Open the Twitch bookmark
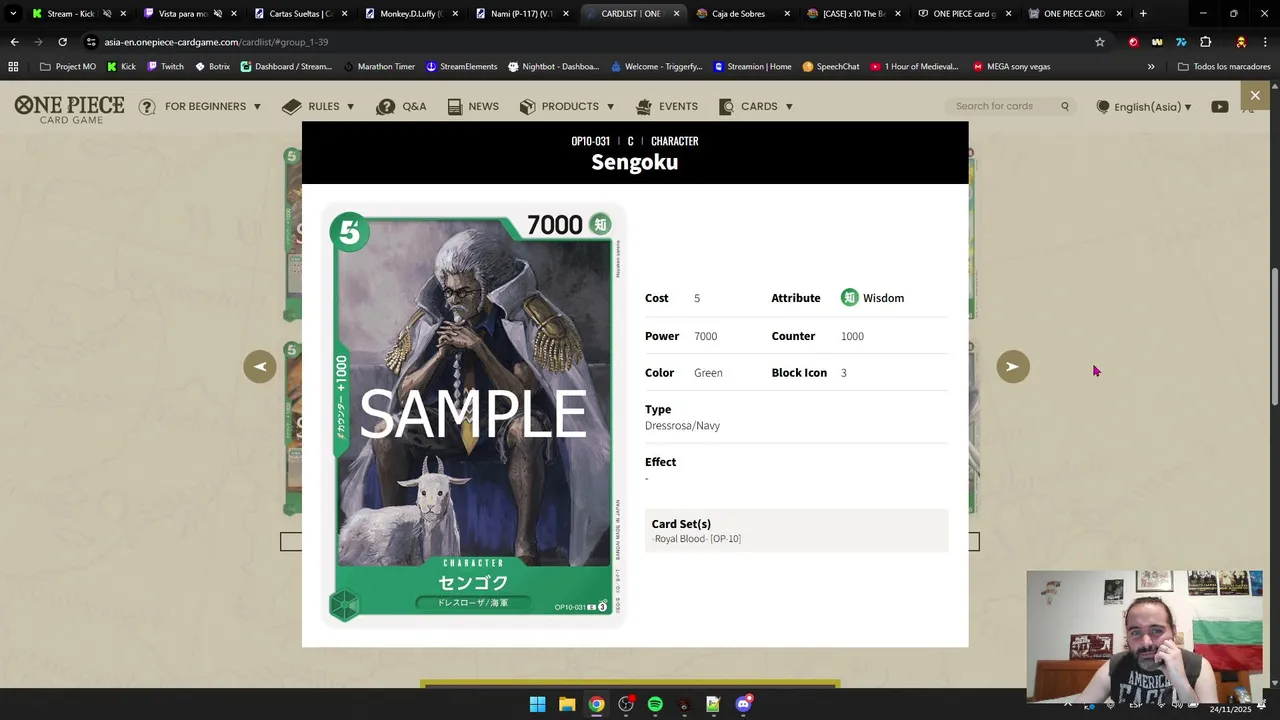The width and height of the screenshot is (1280, 720). (165, 67)
